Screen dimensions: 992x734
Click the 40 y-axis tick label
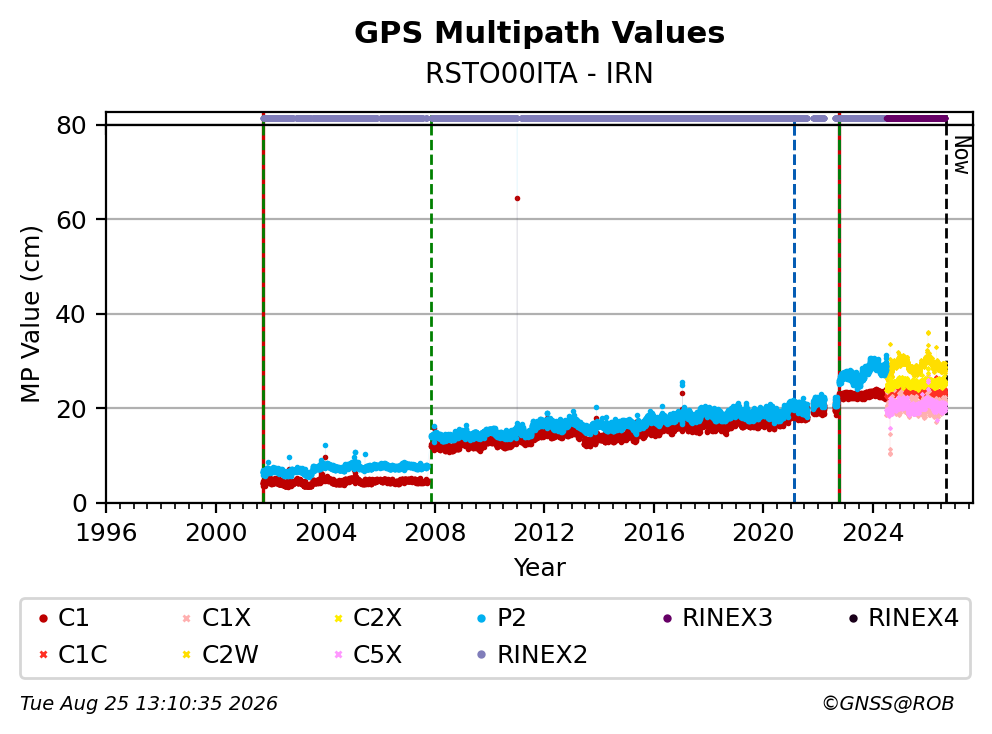coord(71,314)
